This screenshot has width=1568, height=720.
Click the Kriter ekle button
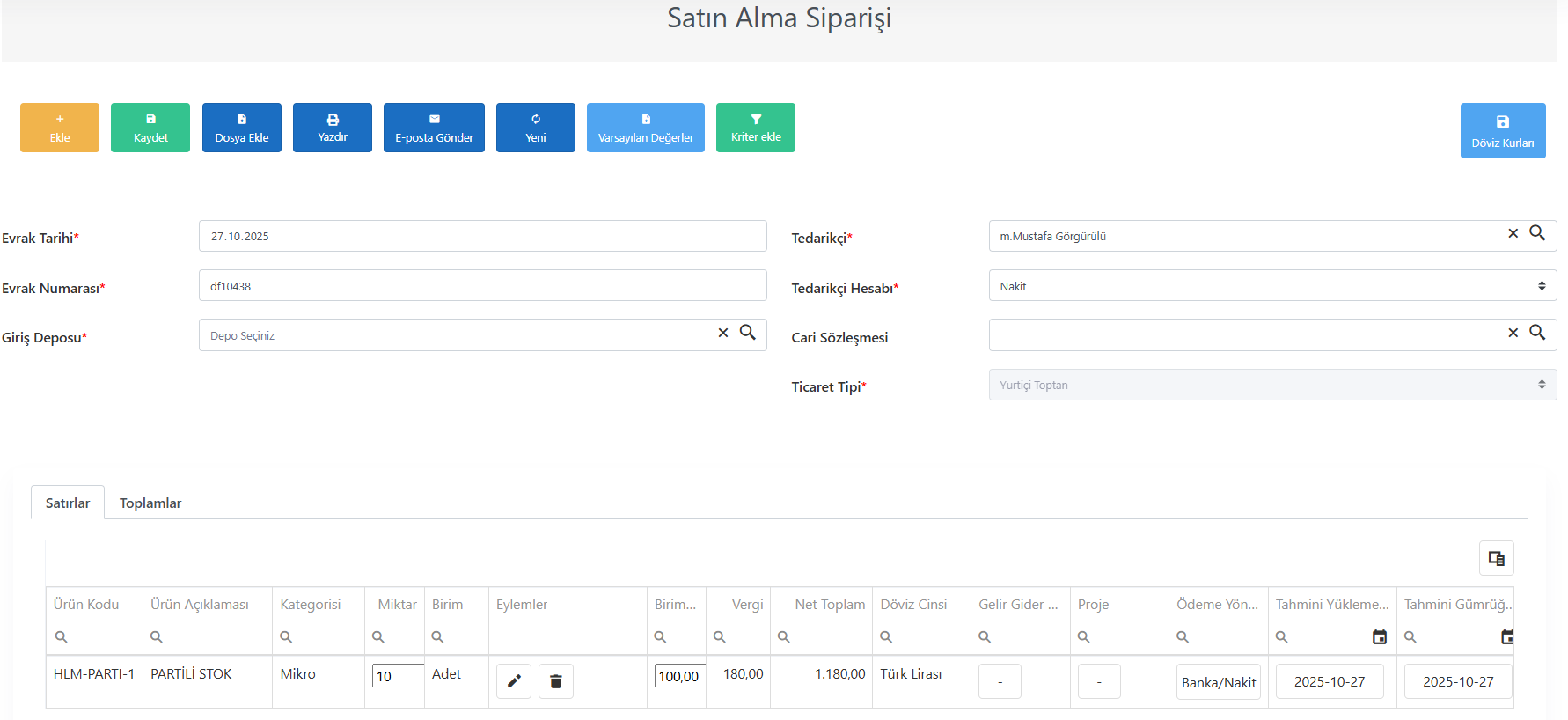tap(756, 128)
